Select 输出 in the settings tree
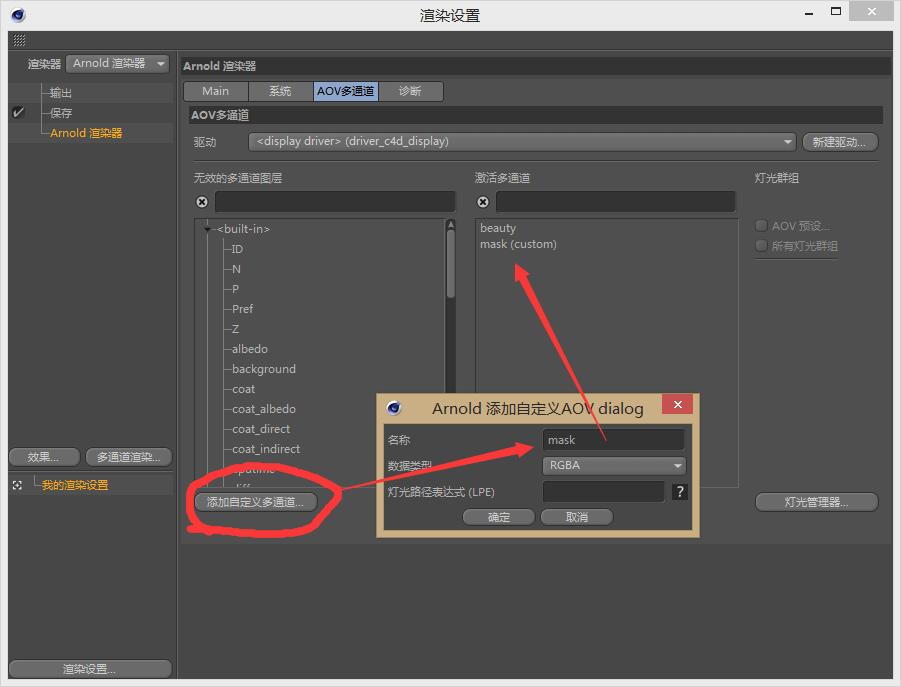901x687 pixels. click(x=61, y=92)
